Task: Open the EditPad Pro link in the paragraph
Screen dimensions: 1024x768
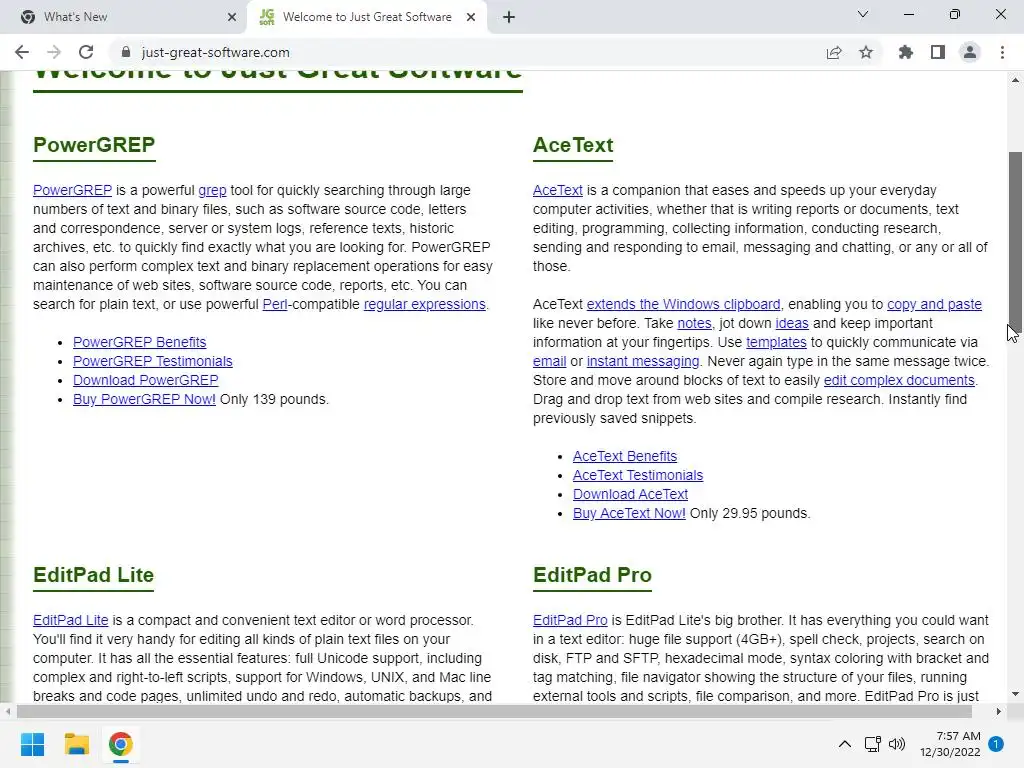Action: click(x=570, y=620)
